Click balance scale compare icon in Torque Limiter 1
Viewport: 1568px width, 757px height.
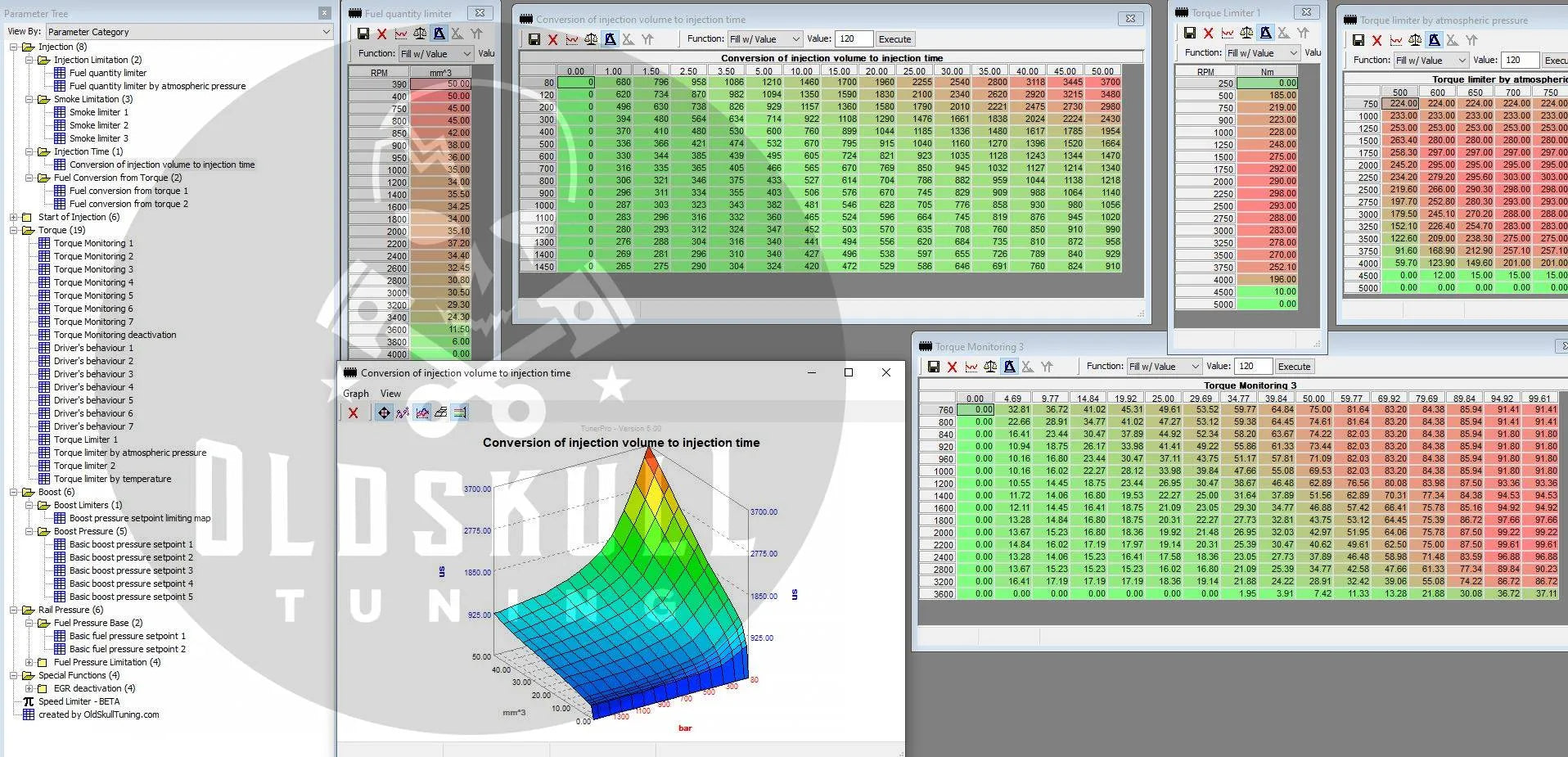tap(1246, 34)
